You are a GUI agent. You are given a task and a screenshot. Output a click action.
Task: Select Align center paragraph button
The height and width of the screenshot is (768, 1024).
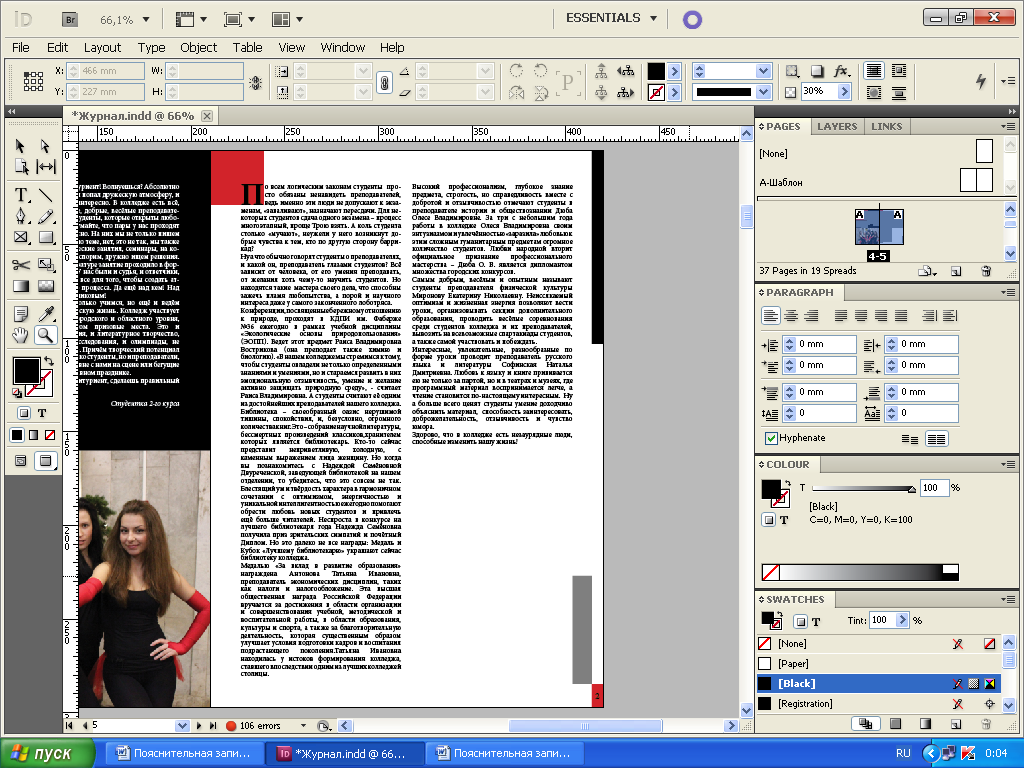791,316
